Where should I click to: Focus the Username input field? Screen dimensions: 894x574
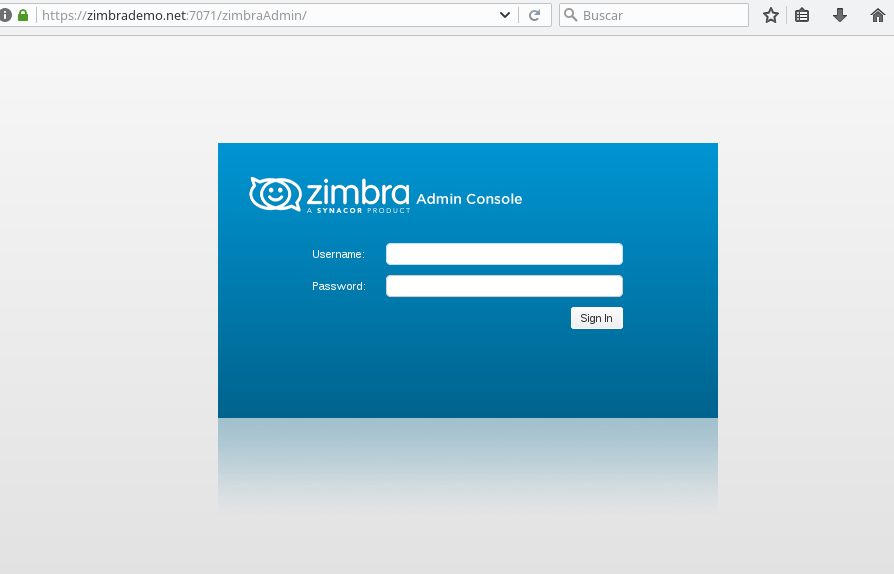[505, 254]
